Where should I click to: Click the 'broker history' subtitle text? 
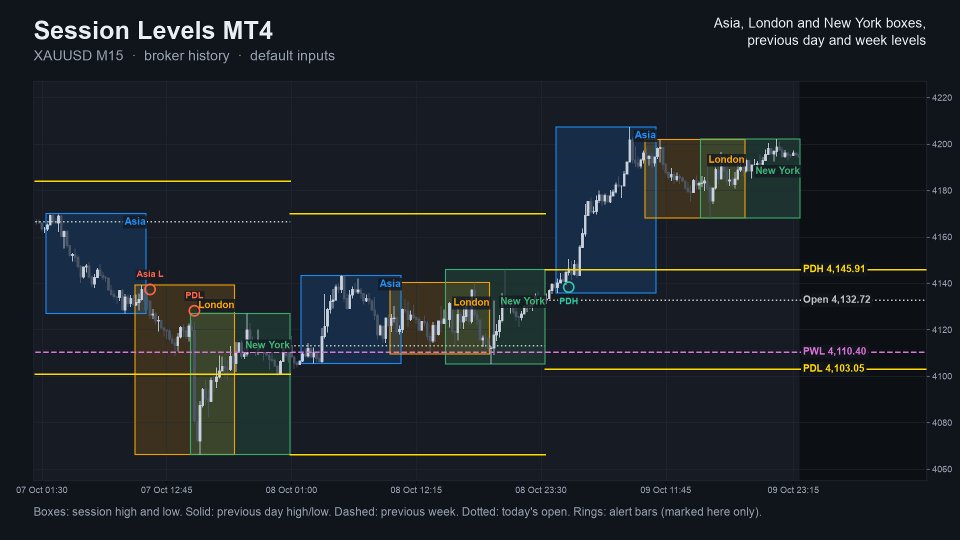coord(187,56)
